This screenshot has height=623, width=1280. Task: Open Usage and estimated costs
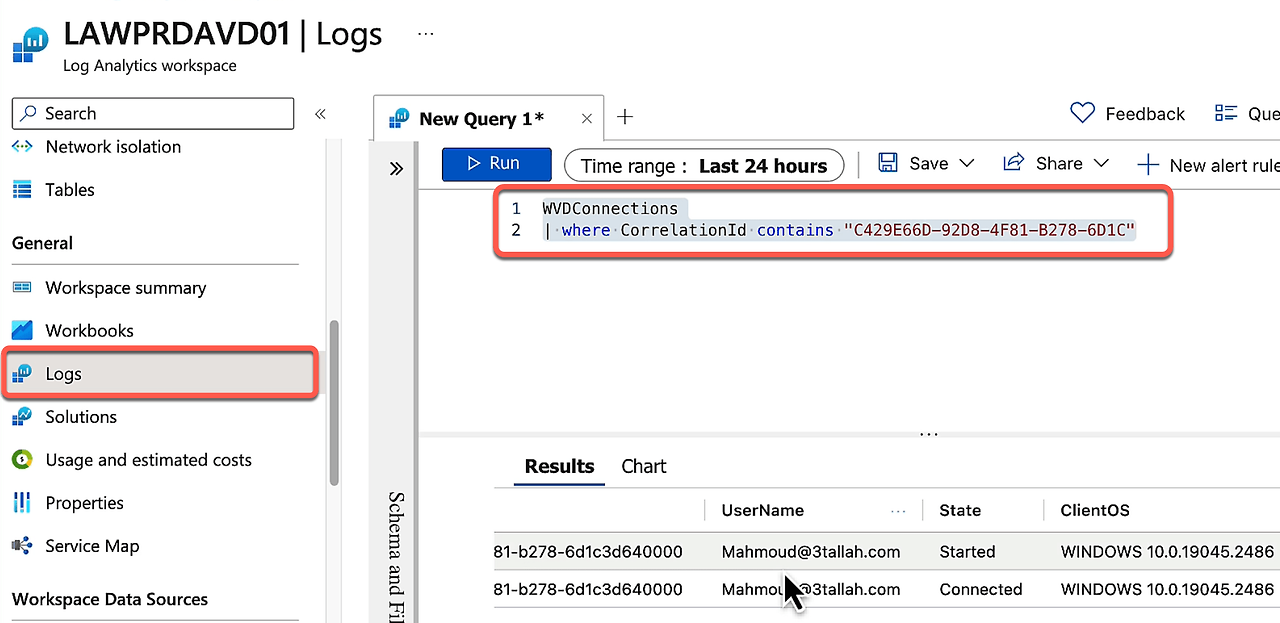148,460
